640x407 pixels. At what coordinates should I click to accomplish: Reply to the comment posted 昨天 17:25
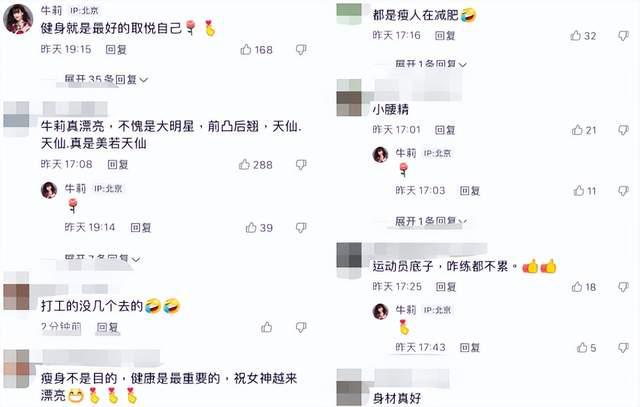click(446, 287)
